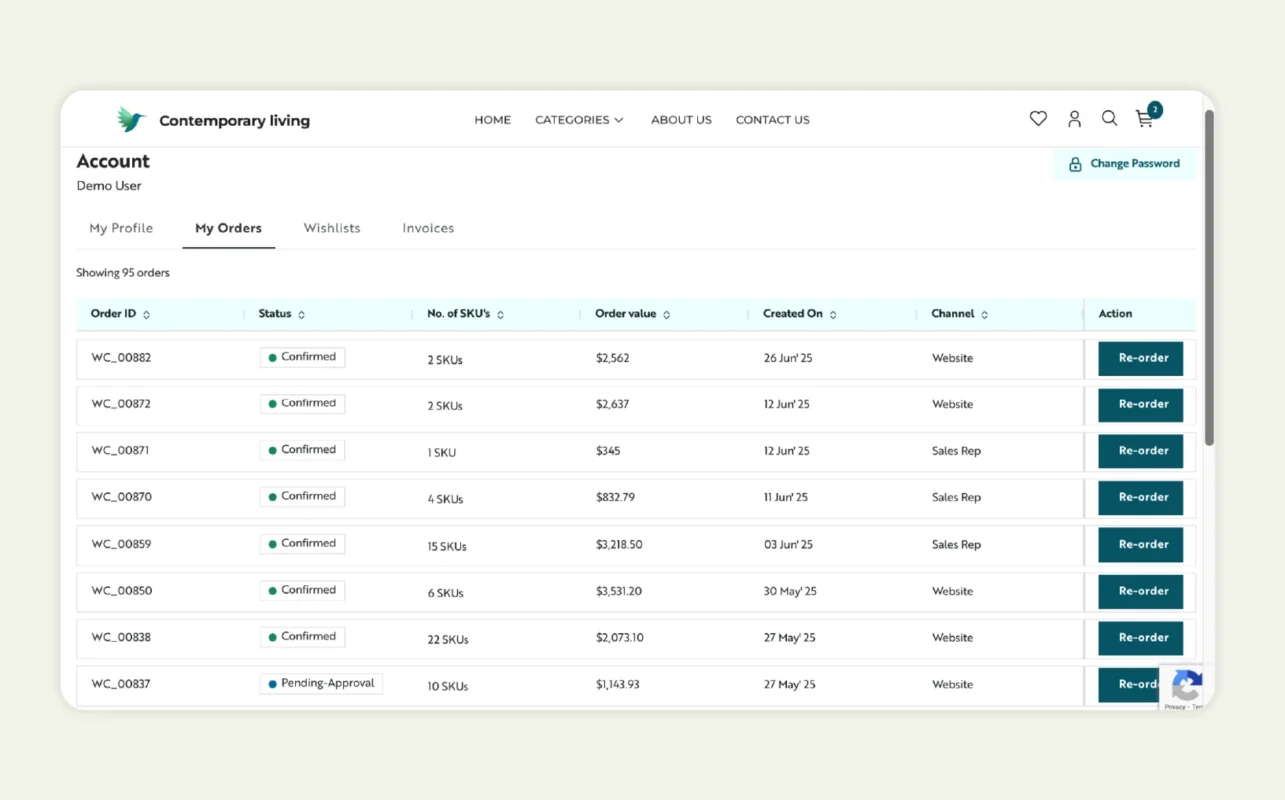Click the lock icon beside Change Password
Screen dimensions: 1285x800
click(x=1075, y=163)
